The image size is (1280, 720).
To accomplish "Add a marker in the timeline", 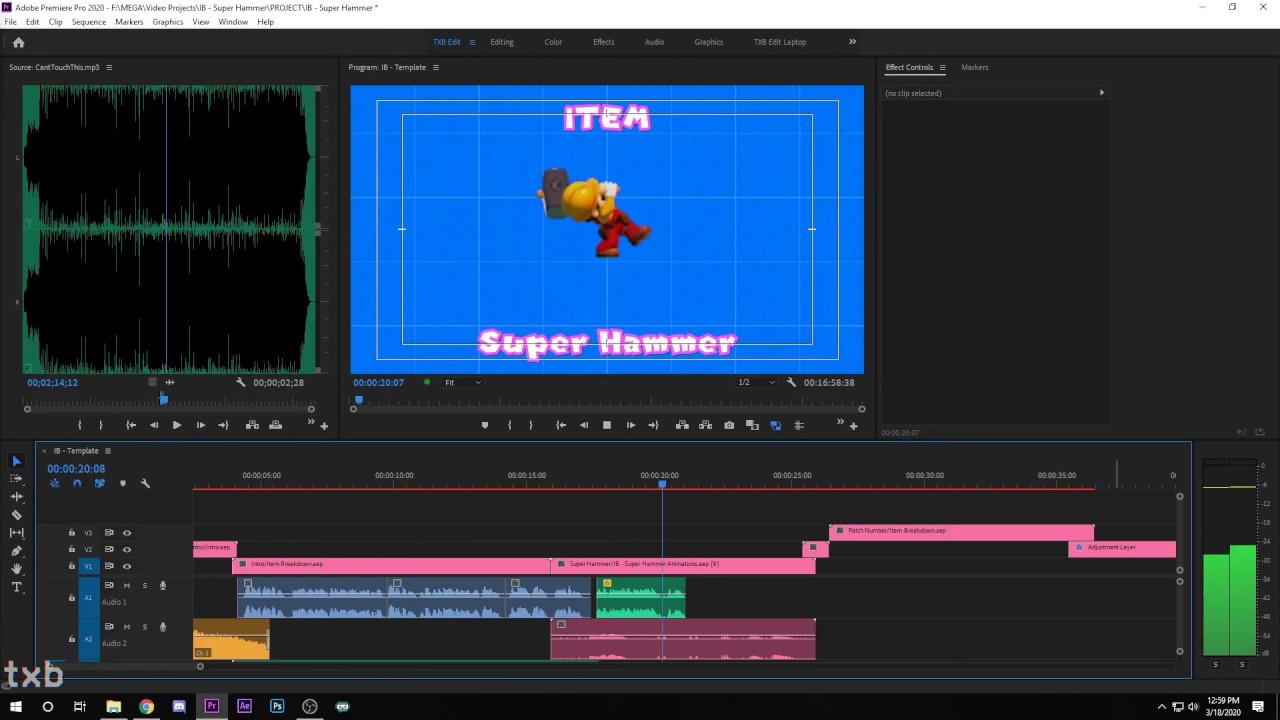I will click(x=123, y=483).
